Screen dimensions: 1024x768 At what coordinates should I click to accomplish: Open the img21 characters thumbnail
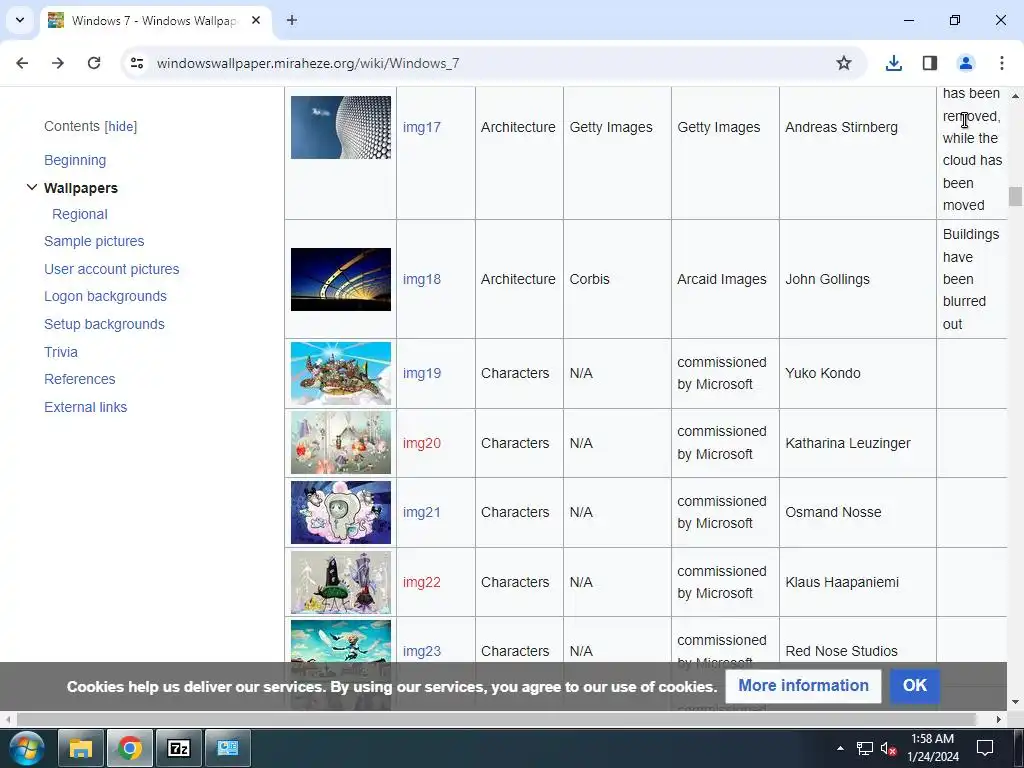point(341,513)
